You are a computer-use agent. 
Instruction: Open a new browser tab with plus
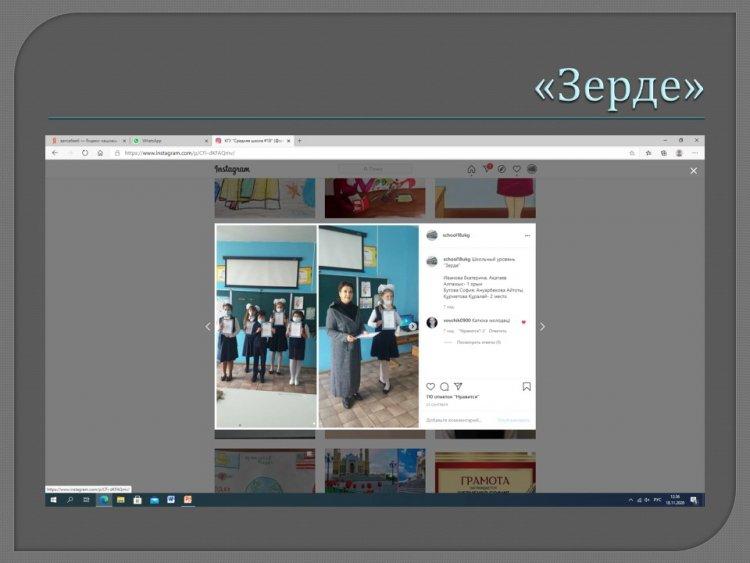click(300, 141)
